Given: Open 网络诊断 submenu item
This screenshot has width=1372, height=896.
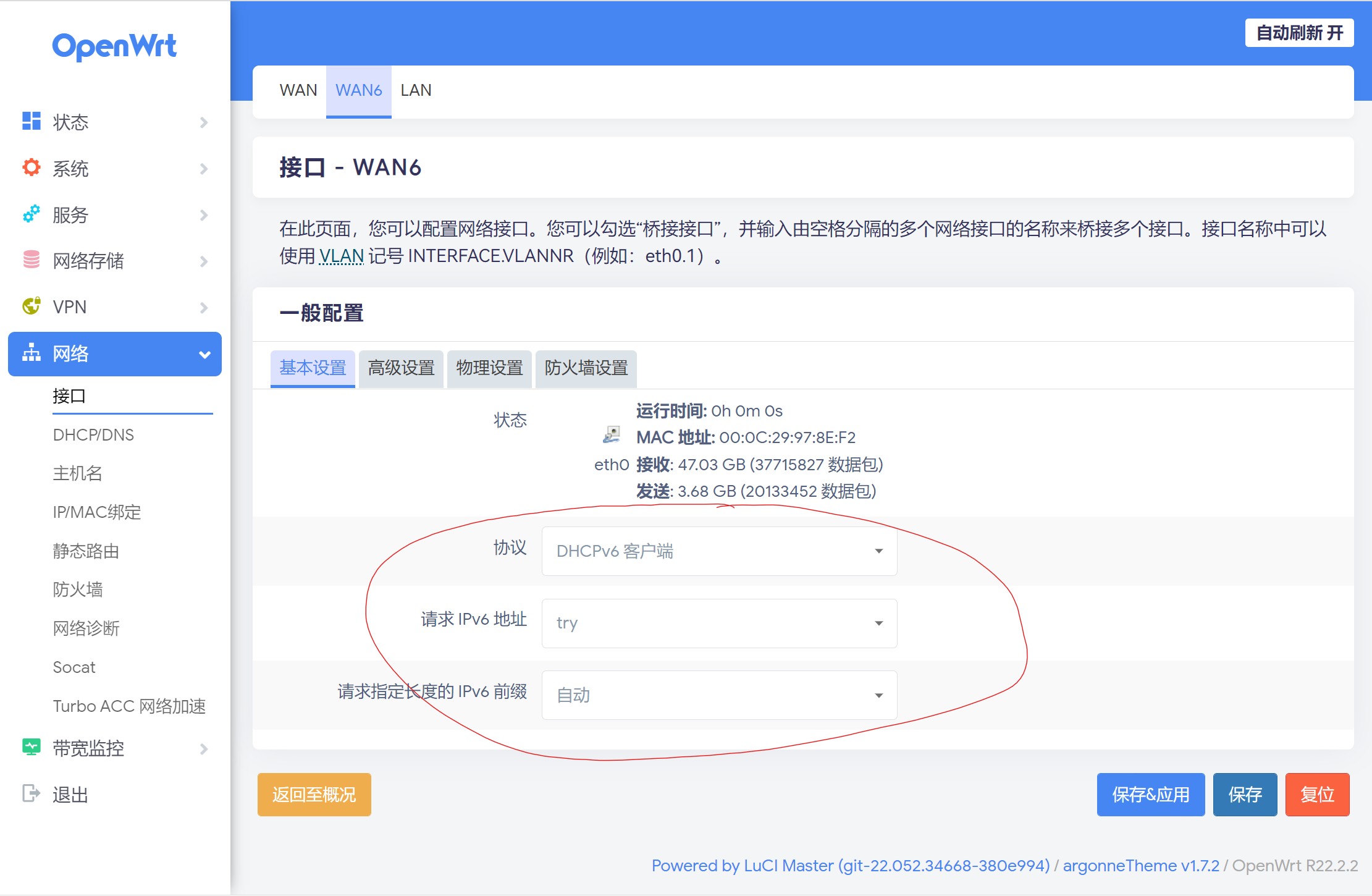Looking at the screenshot, I should pos(86,628).
